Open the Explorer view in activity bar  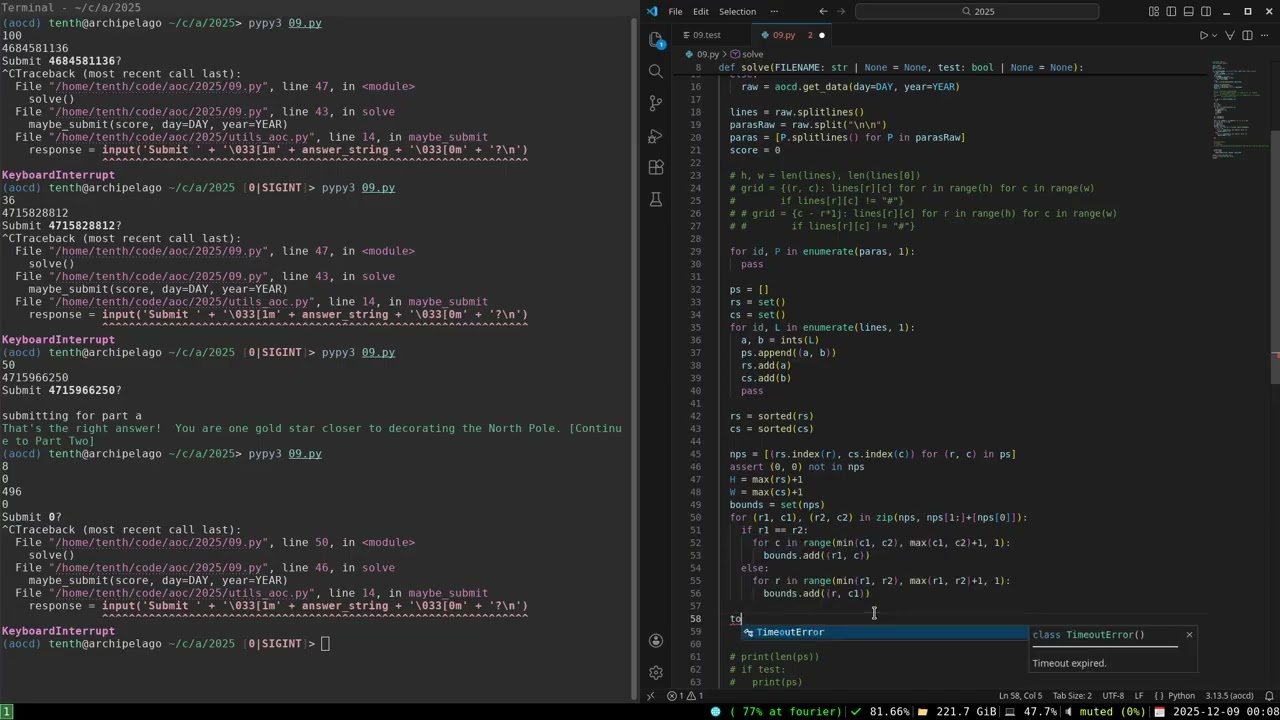656,39
